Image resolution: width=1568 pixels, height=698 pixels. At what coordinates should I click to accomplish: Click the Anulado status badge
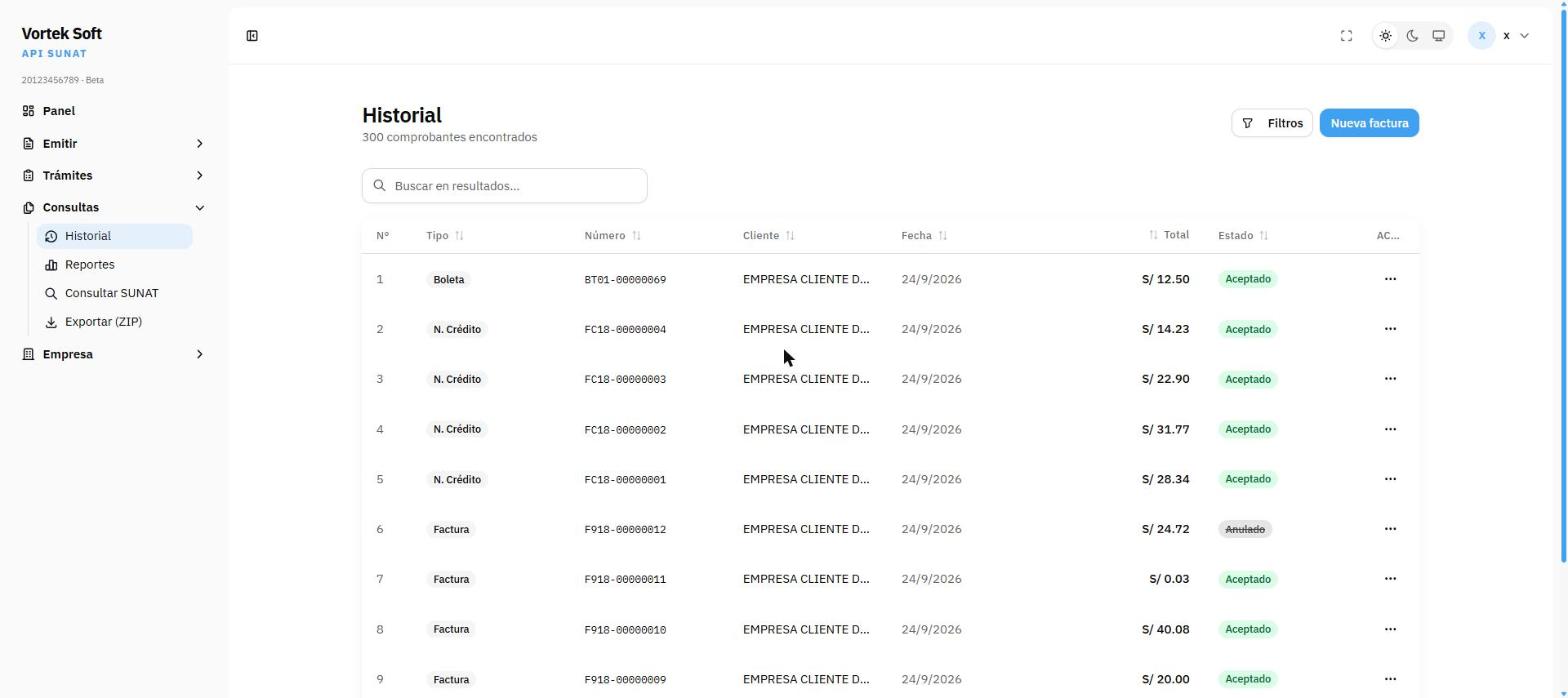click(1245, 529)
